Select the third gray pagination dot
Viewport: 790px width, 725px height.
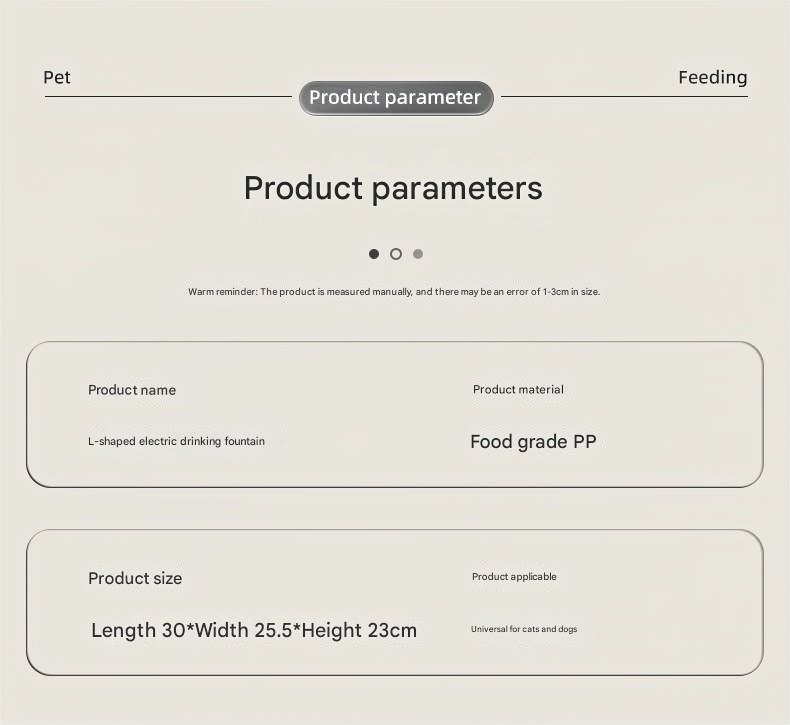point(418,254)
